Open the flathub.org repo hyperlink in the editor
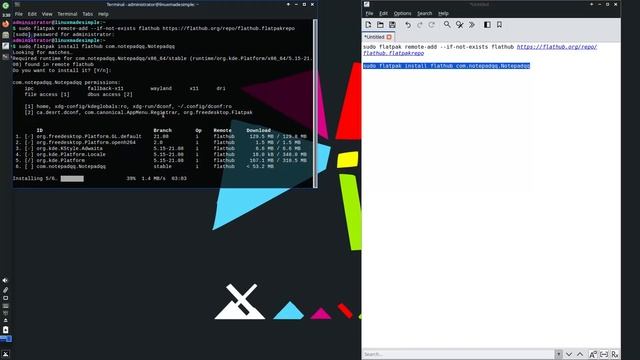Screen dimensions: 640x360 click(x=556, y=47)
